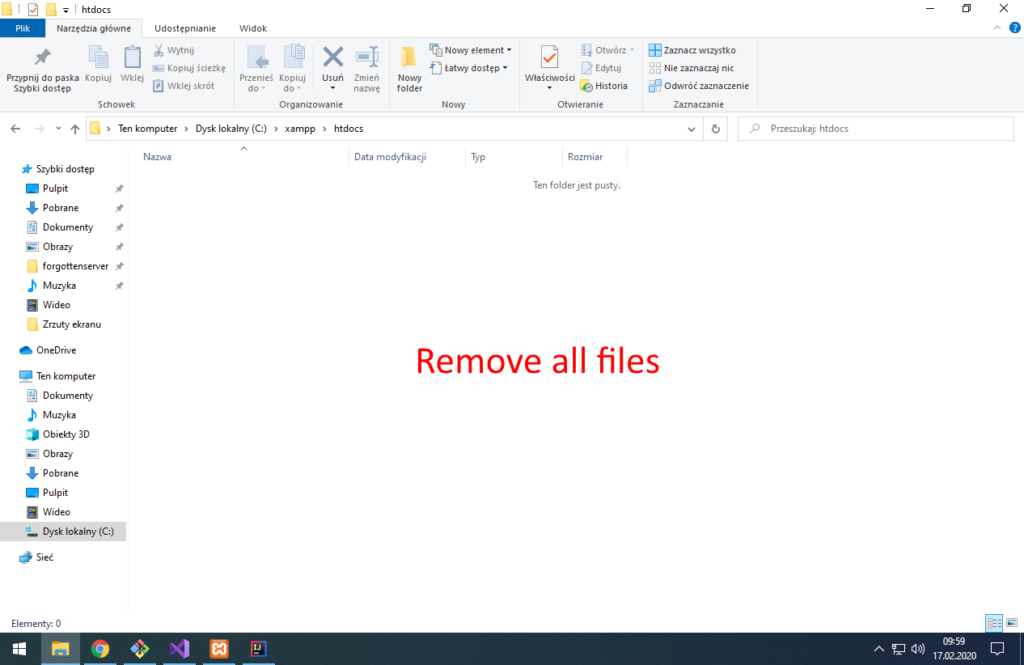The image size is (1024, 665).
Task: Click xampp in the address breadcrumb
Action: (300, 129)
